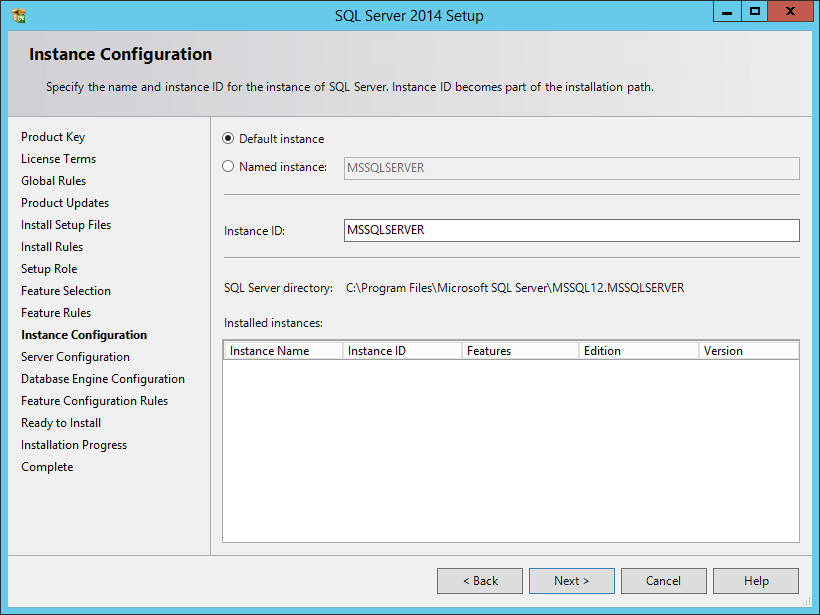Click the Named instance text box

pyautogui.click(x=572, y=168)
